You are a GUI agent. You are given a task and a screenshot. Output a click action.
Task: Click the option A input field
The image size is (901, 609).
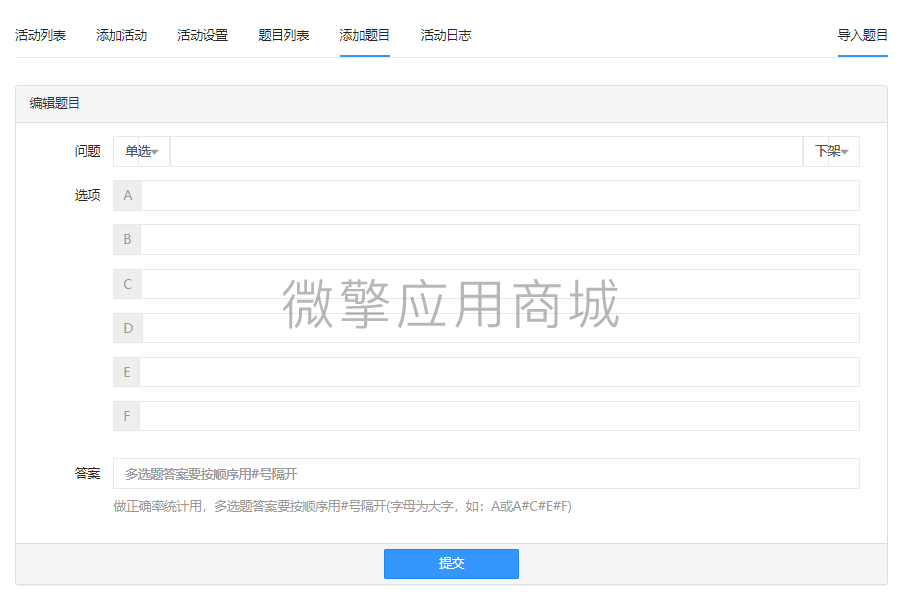[x=500, y=195]
